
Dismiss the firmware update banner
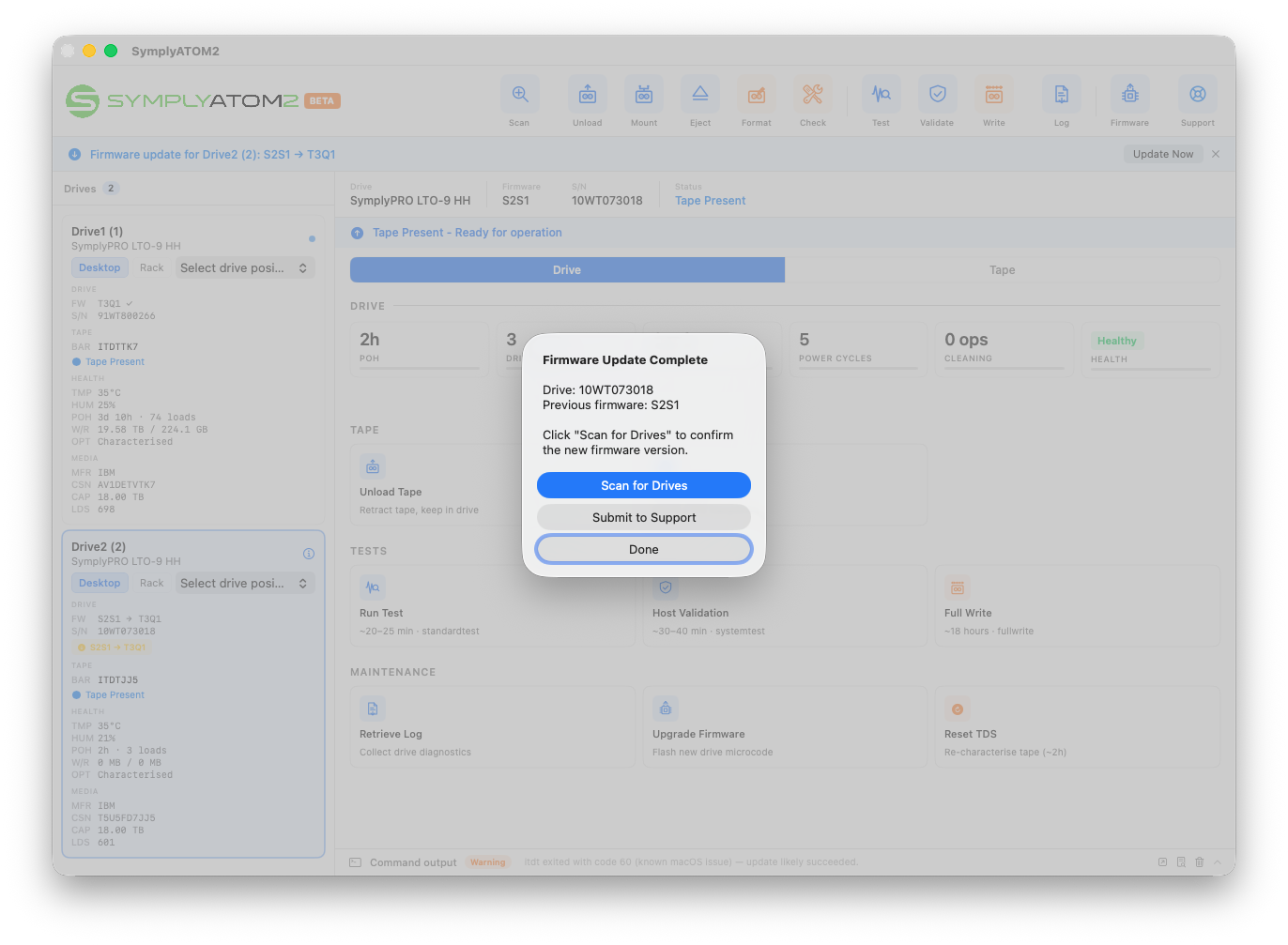(x=1216, y=154)
